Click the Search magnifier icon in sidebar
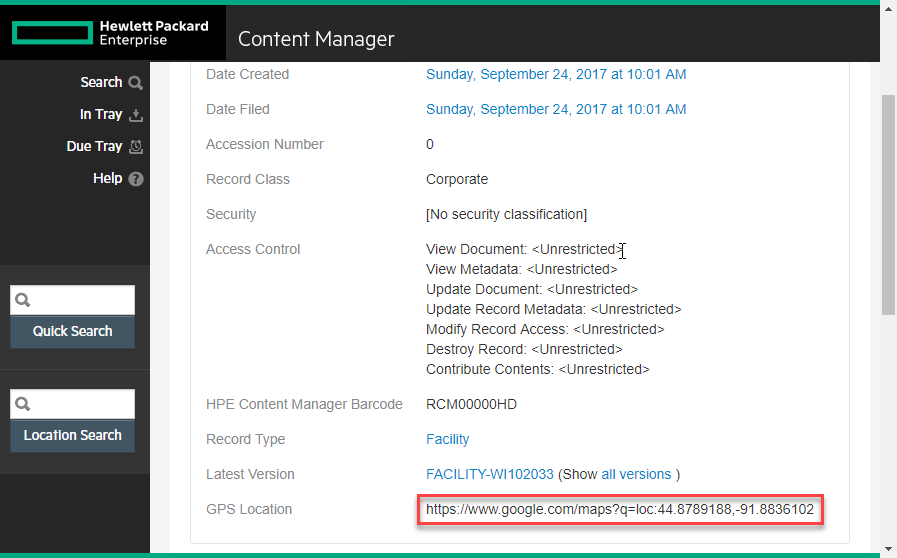 [136, 83]
